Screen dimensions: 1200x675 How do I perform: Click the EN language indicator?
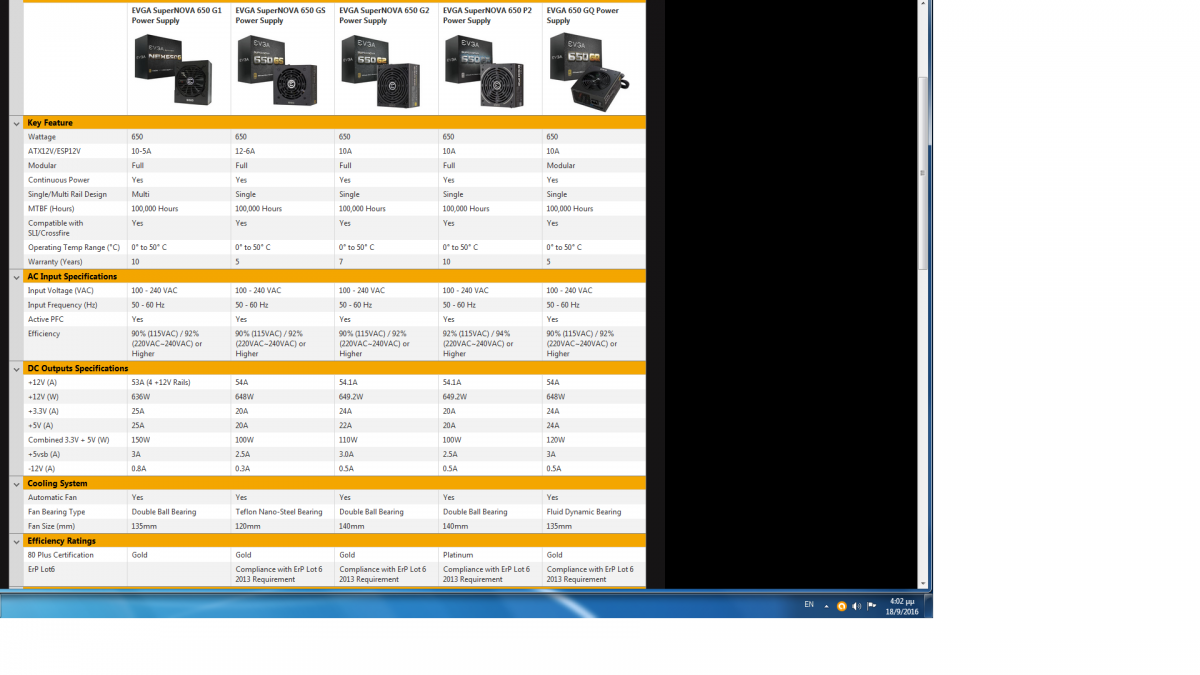click(x=809, y=605)
